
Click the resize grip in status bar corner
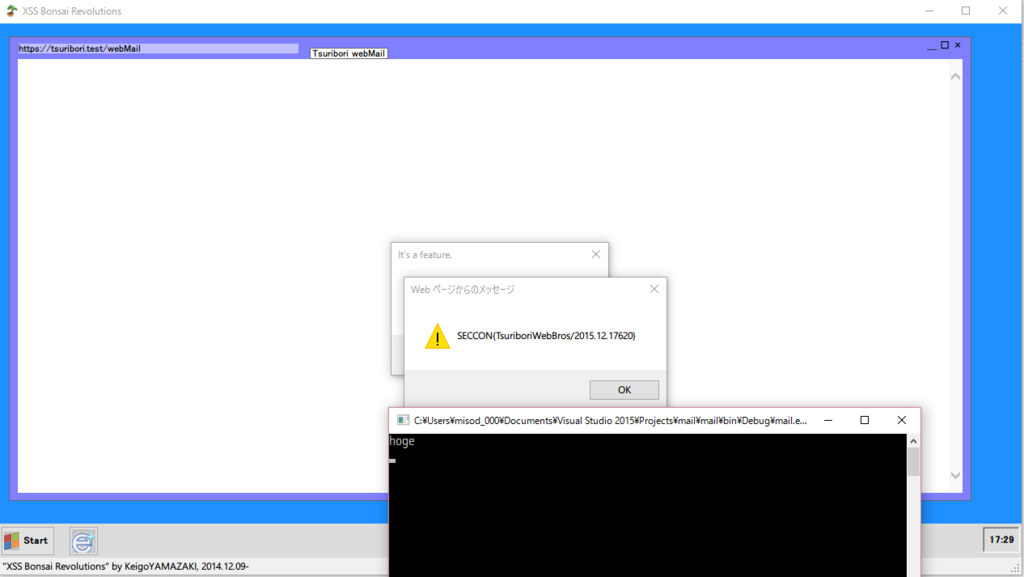(x=1014, y=569)
